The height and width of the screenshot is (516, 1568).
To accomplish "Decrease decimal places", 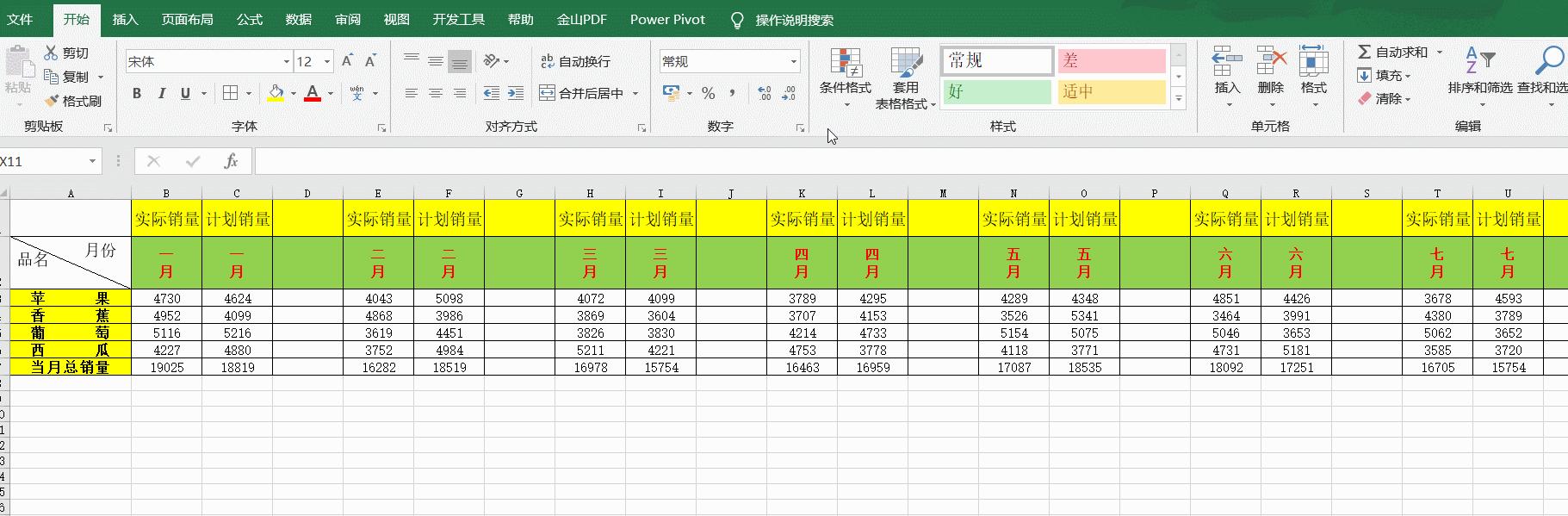I will 789,92.
